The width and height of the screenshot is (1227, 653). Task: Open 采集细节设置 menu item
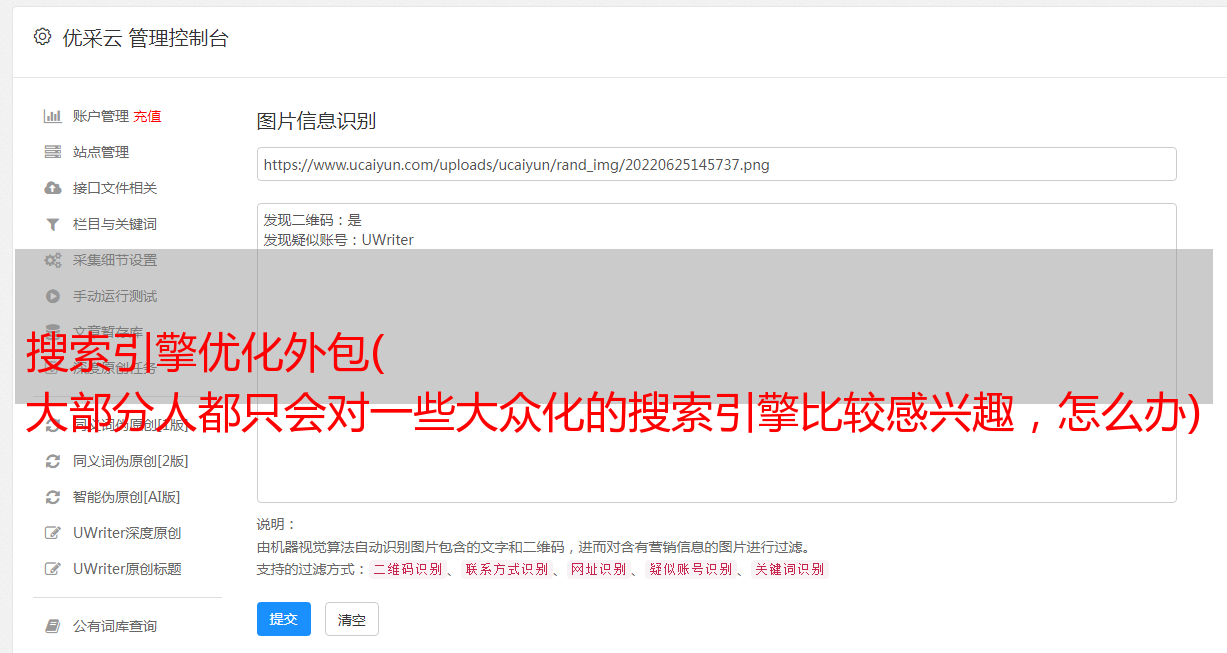pos(115,260)
